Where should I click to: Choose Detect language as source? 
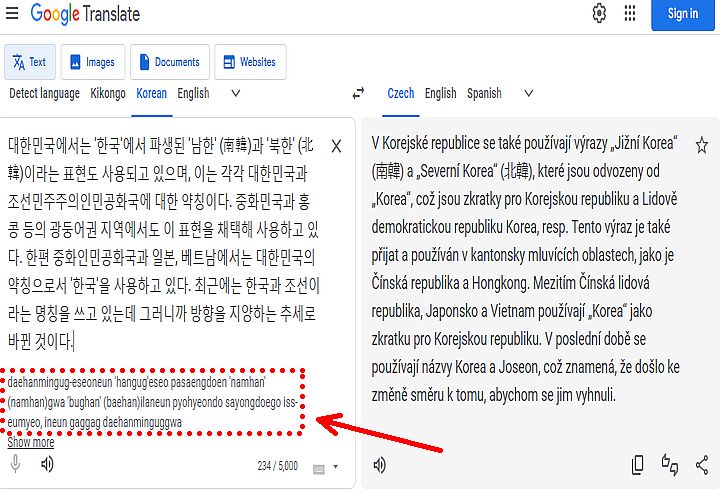point(45,93)
